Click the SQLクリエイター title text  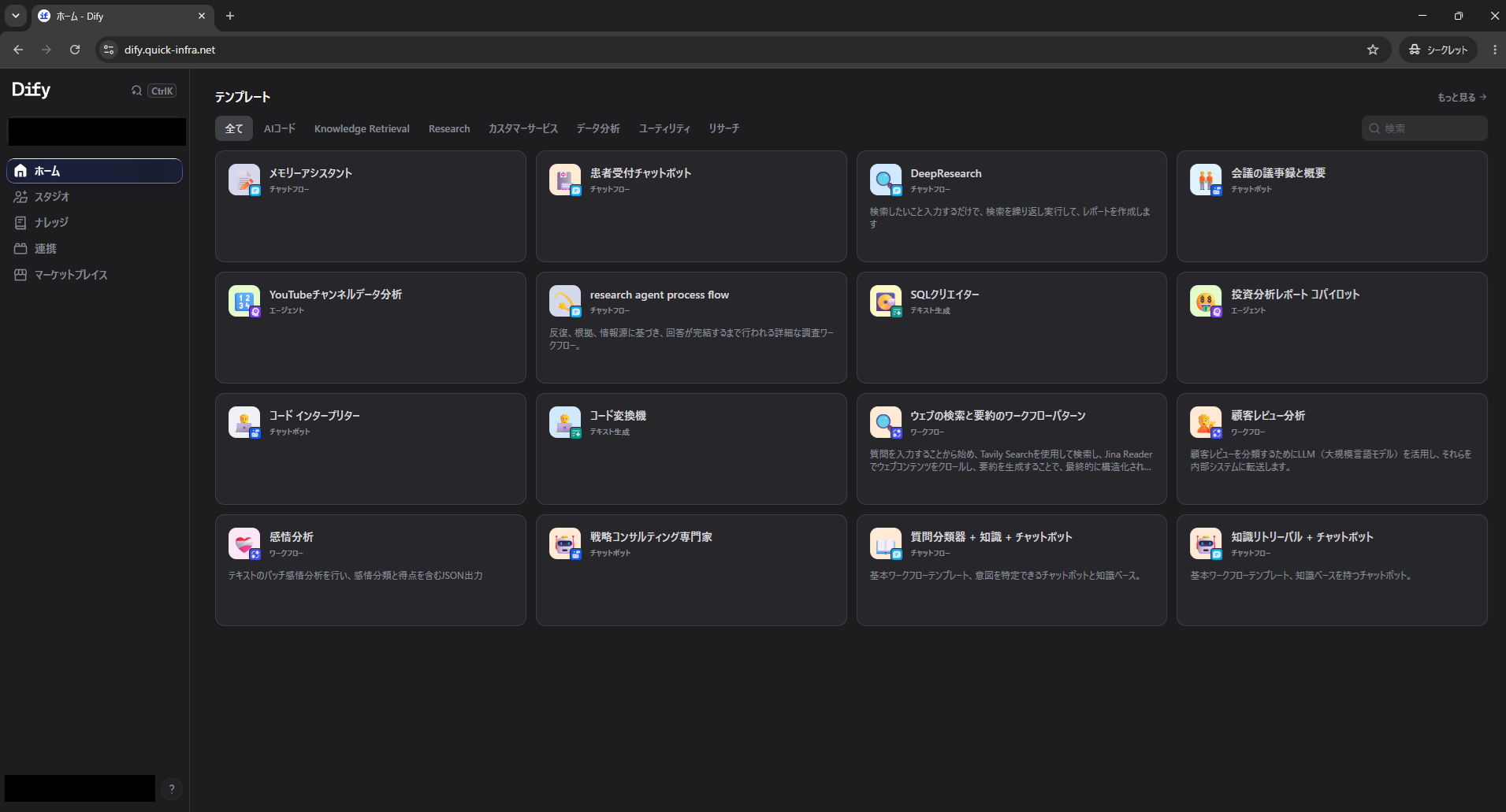945,295
